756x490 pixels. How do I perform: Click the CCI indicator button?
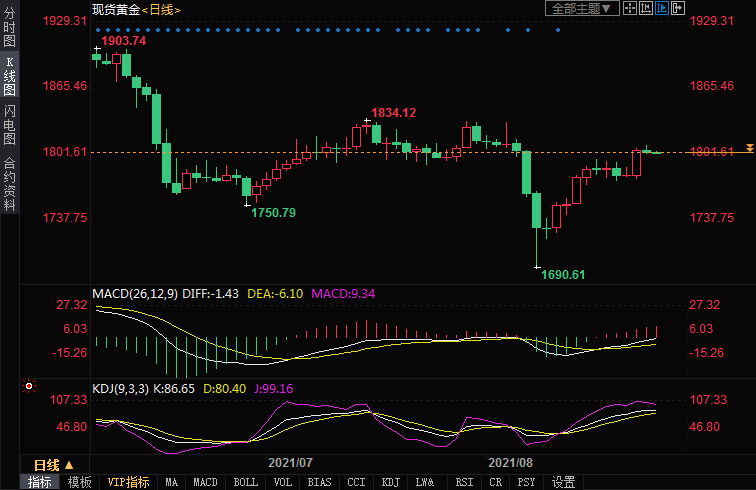tap(356, 482)
